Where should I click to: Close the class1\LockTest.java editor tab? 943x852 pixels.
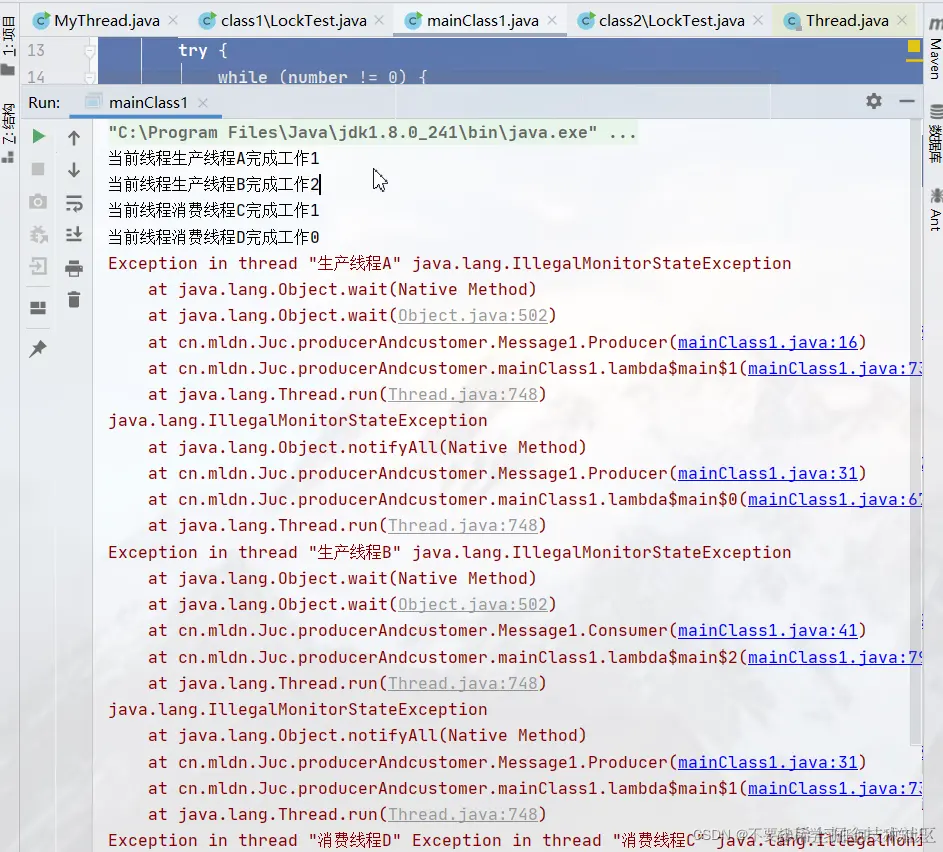click(379, 20)
